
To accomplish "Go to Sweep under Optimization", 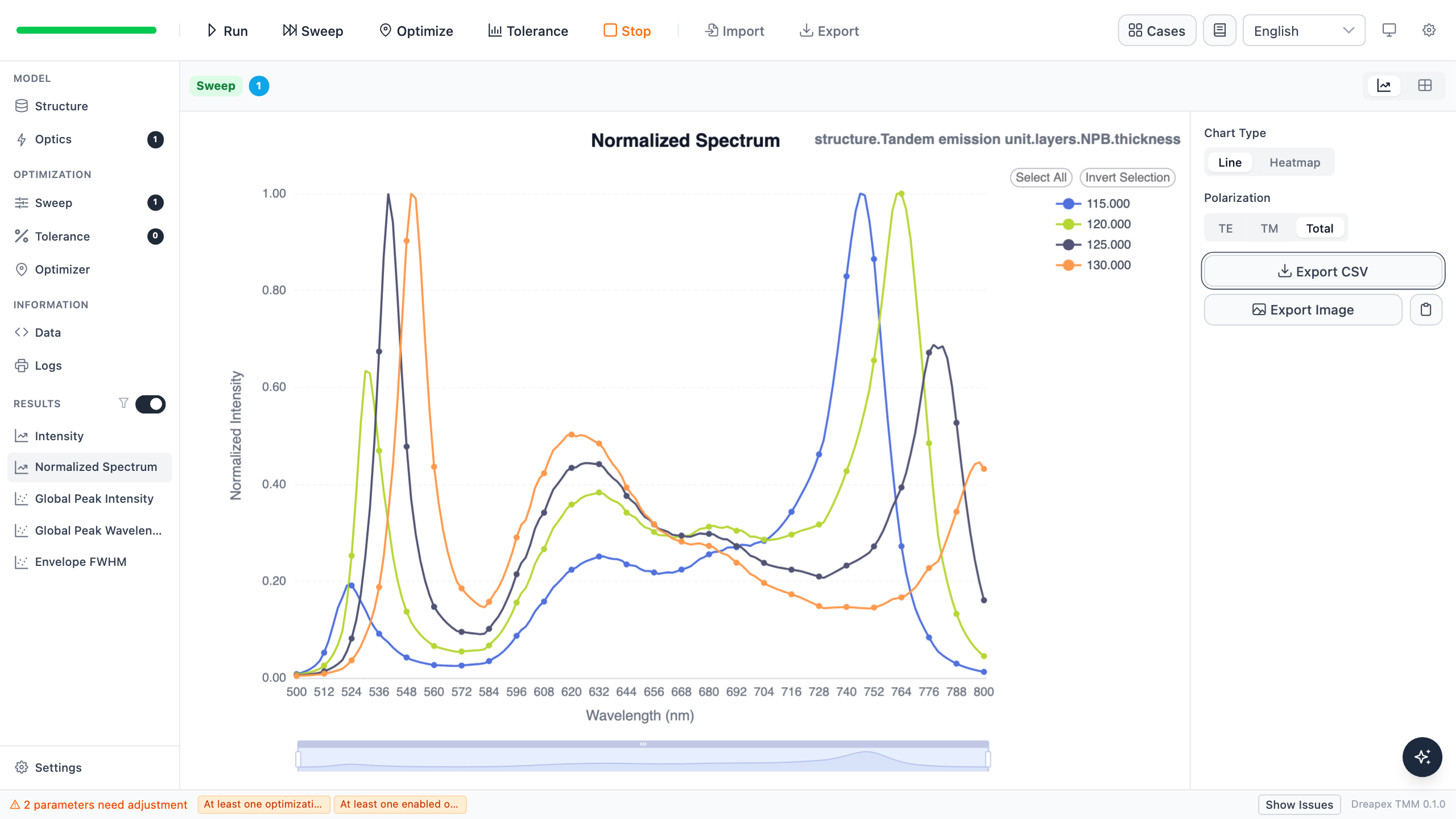I will pyautogui.click(x=89, y=203).
